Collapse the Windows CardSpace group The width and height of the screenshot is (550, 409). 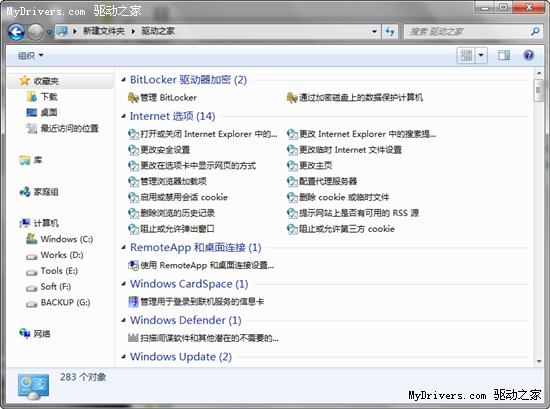(x=123, y=284)
